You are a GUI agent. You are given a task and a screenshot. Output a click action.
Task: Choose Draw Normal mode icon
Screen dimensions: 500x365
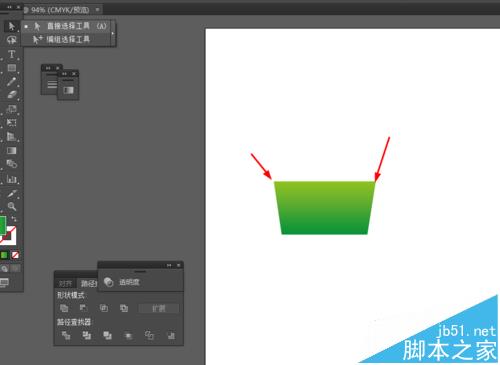(4, 269)
